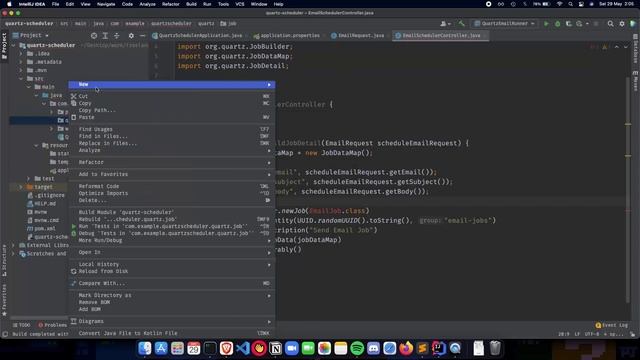Open QuartzEmailRunner run configuration dropdown

[504, 24]
